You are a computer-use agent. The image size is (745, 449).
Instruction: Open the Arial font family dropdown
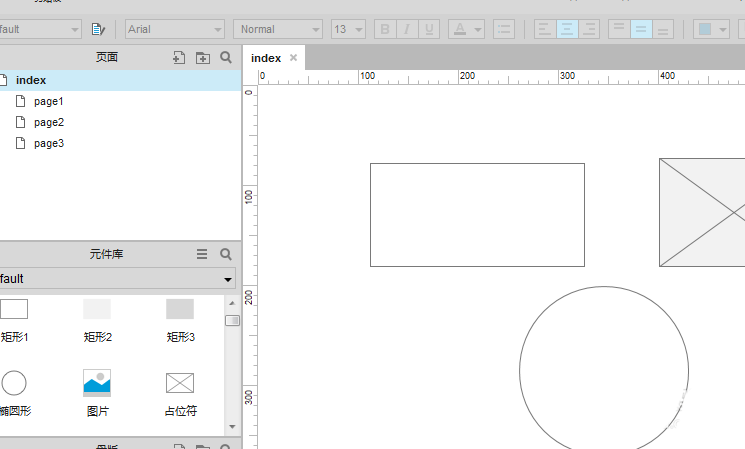[x=174, y=29]
